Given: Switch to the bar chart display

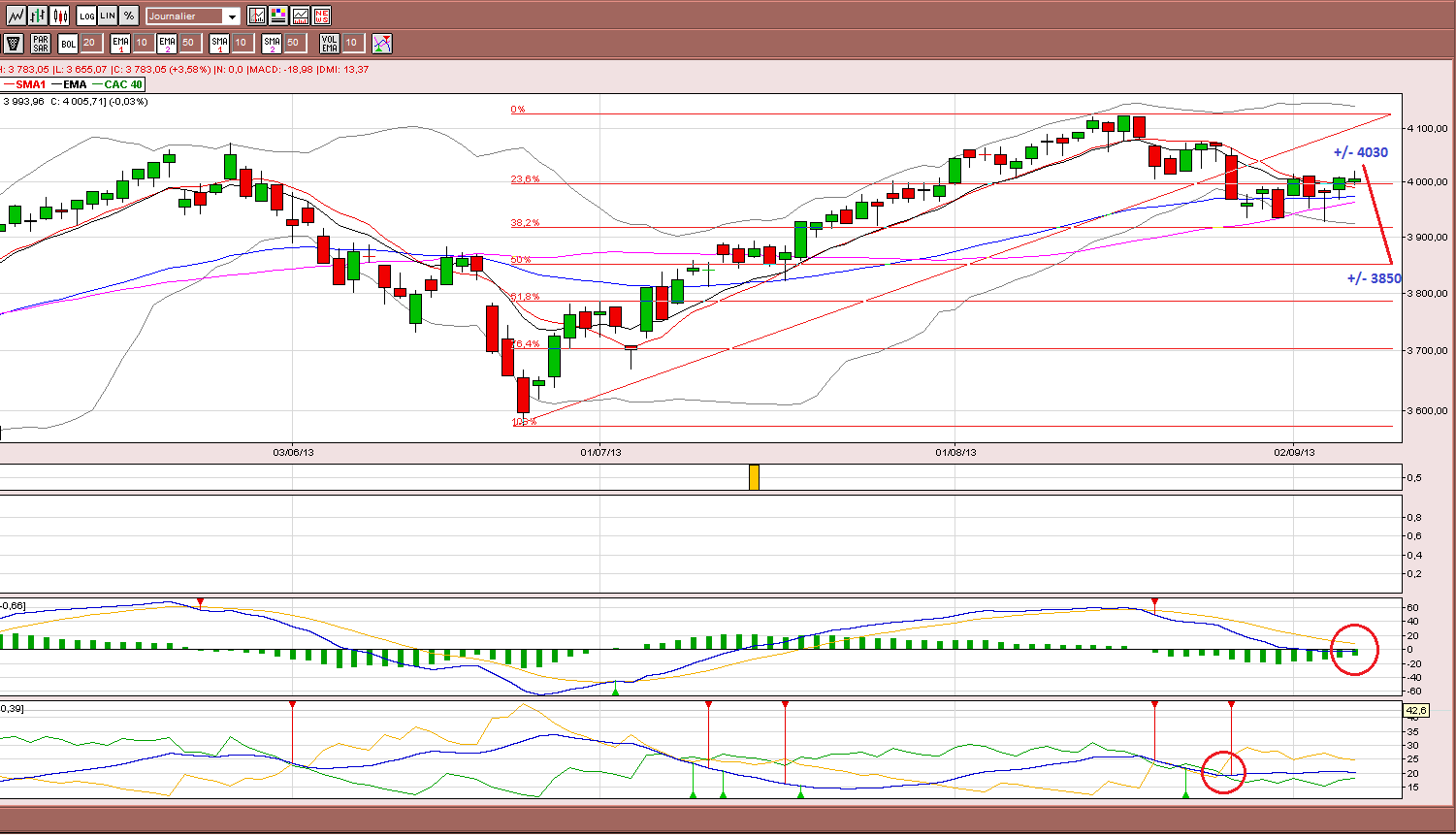Looking at the screenshot, I should 38,16.
